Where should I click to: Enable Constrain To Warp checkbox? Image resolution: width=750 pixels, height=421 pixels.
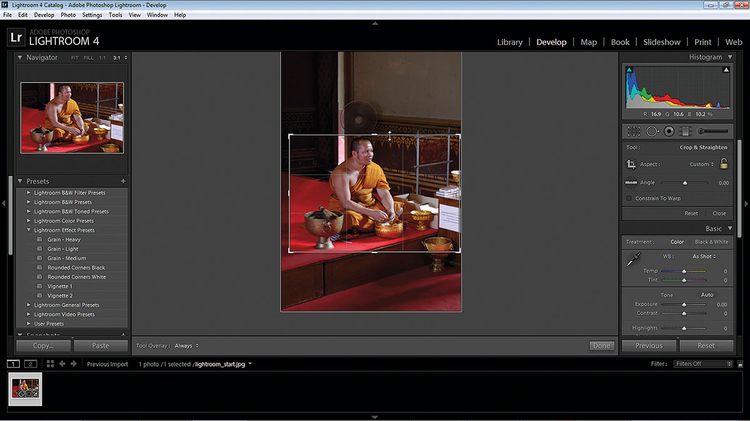point(629,199)
